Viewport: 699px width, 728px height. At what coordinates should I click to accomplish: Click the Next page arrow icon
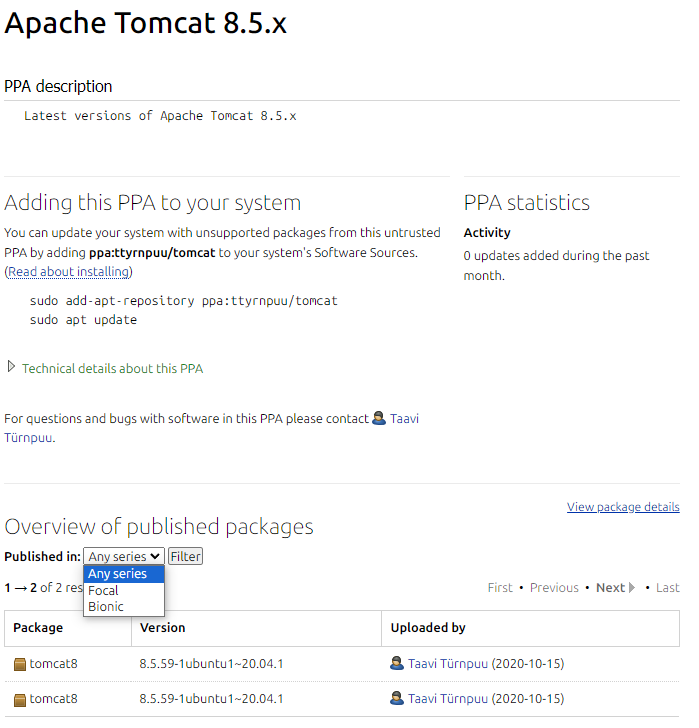tap(632, 588)
